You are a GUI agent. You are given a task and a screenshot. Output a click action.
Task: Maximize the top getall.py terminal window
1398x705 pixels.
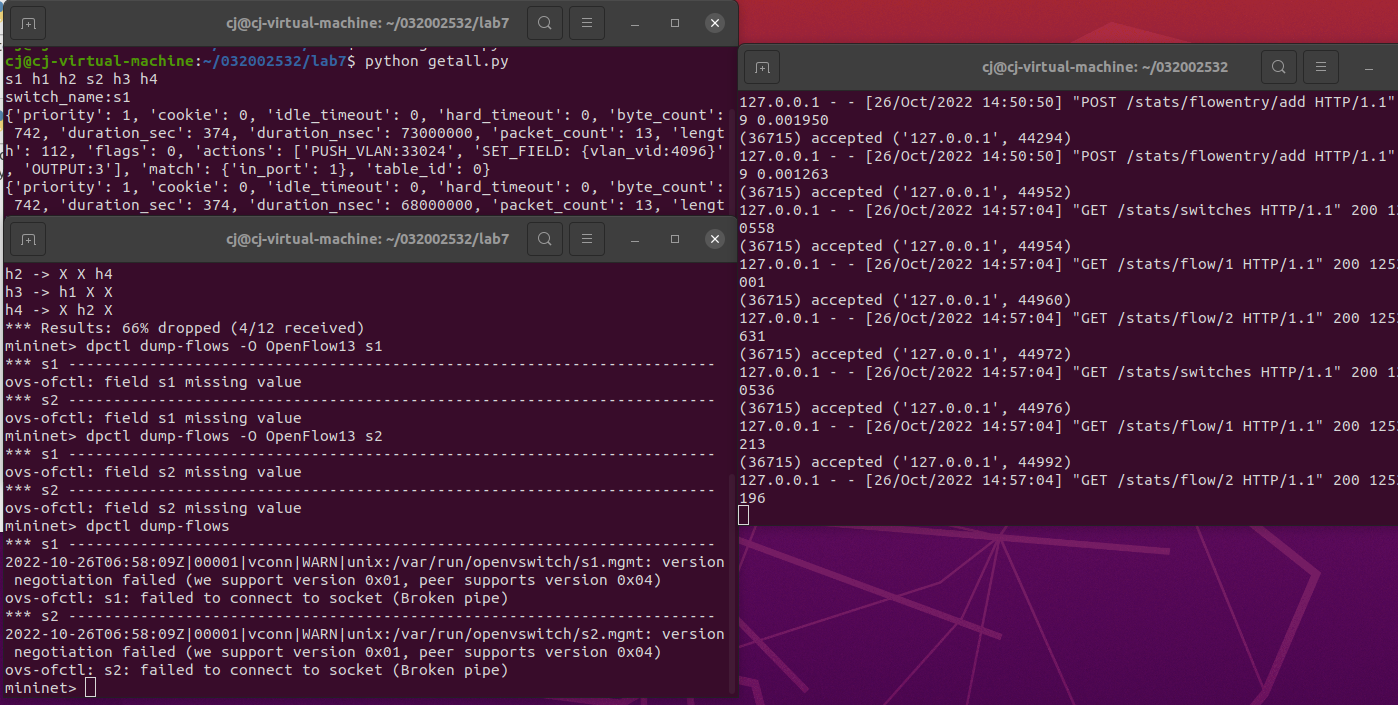click(675, 22)
